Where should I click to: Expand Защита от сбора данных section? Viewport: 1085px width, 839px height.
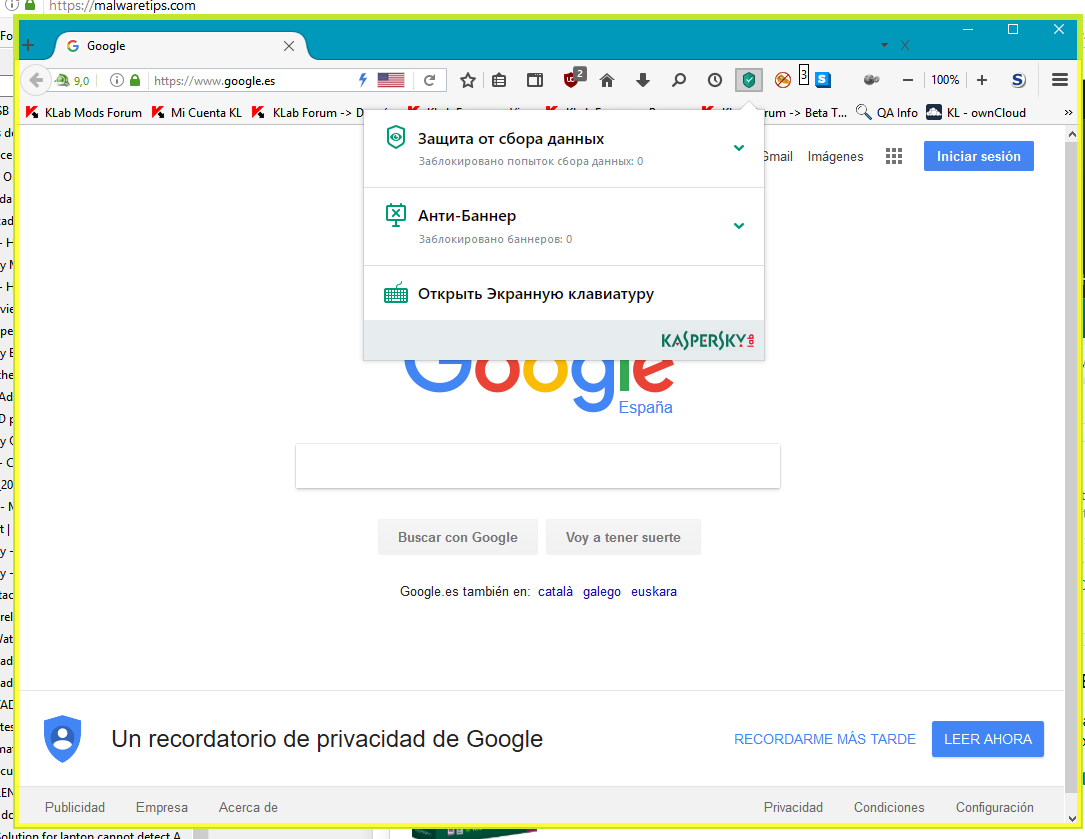pos(739,147)
